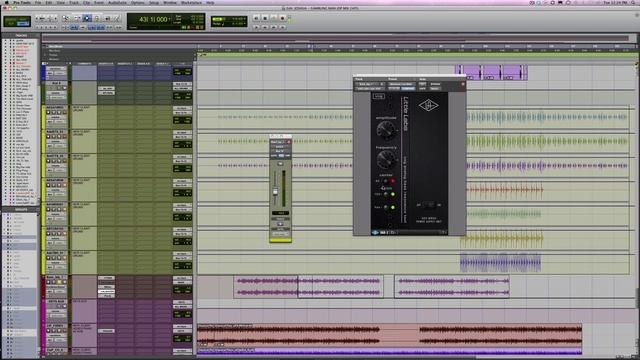Open the AudioSuite menu

coord(117,2)
